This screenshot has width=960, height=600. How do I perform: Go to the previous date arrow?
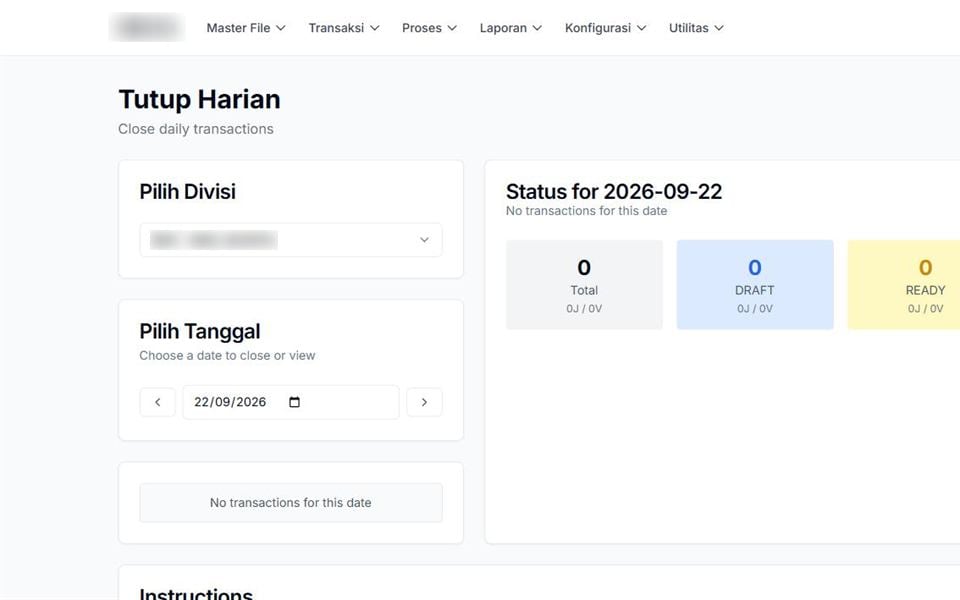pyautogui.click(x=157, y=402)
